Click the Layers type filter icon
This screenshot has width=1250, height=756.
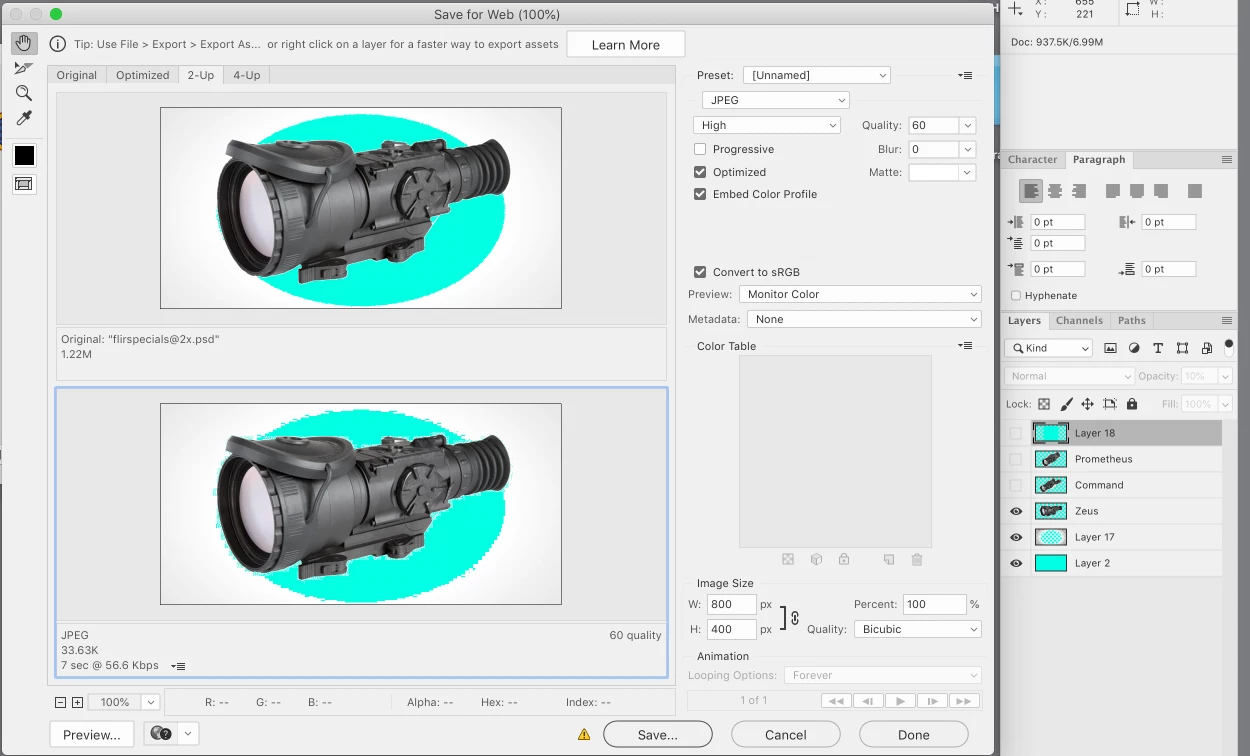(1158, 348)
